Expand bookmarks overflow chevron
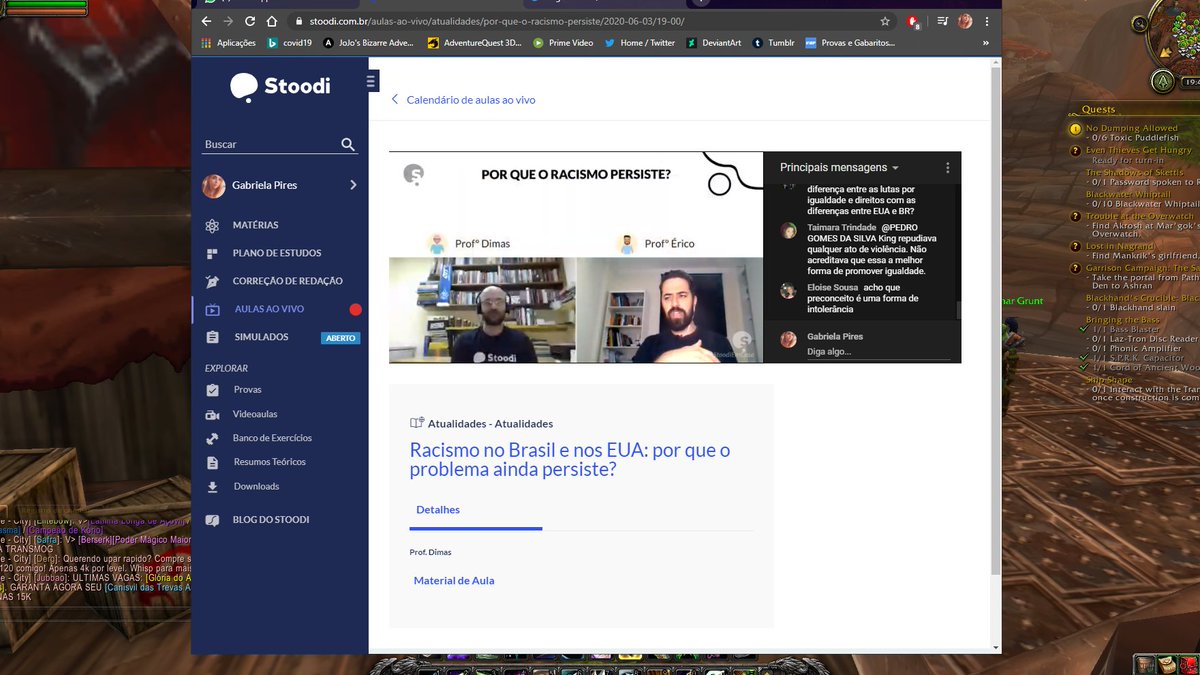 (x=986, y=43)
